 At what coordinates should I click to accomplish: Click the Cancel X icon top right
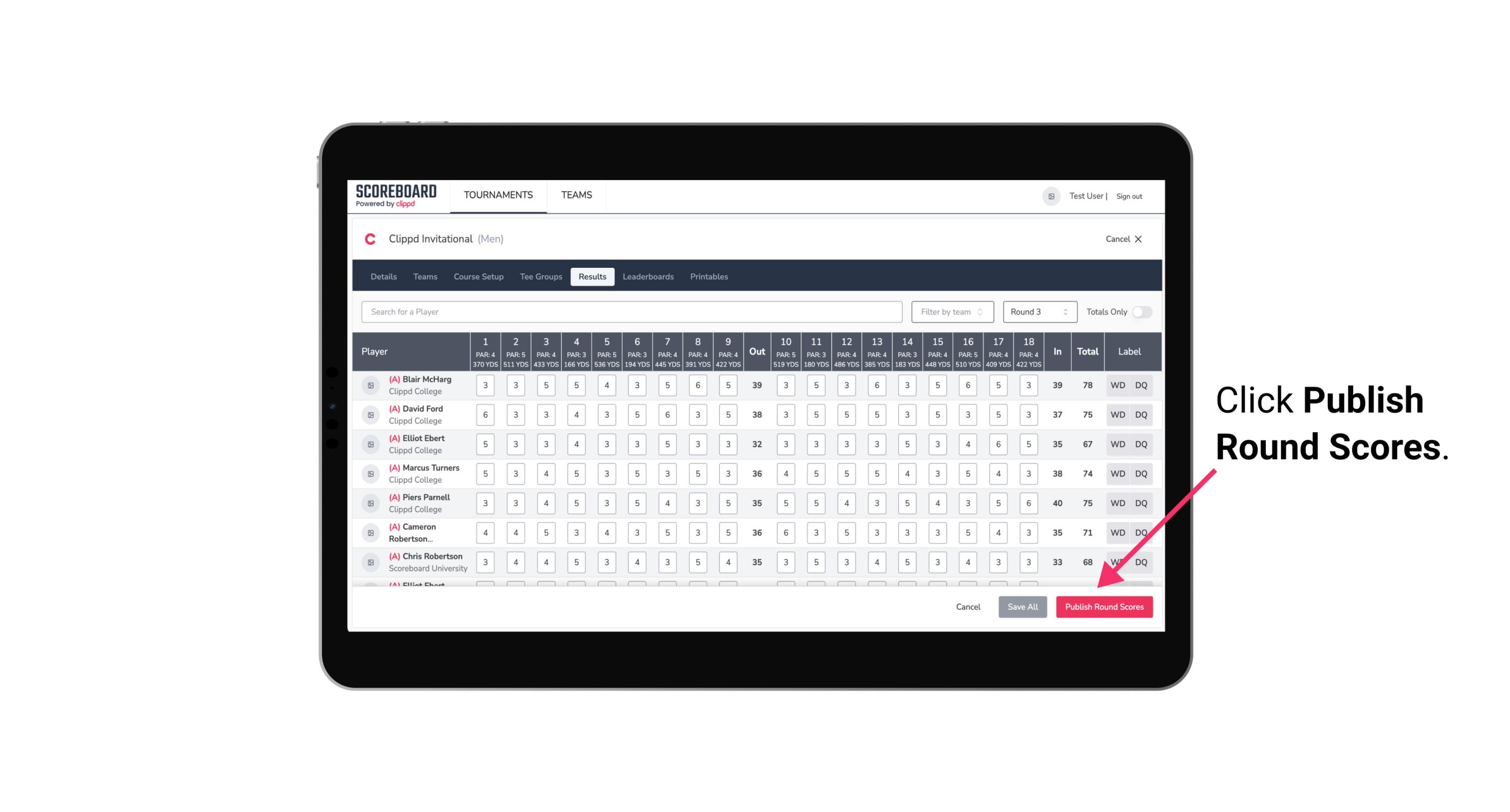[x=1138, y=239]
